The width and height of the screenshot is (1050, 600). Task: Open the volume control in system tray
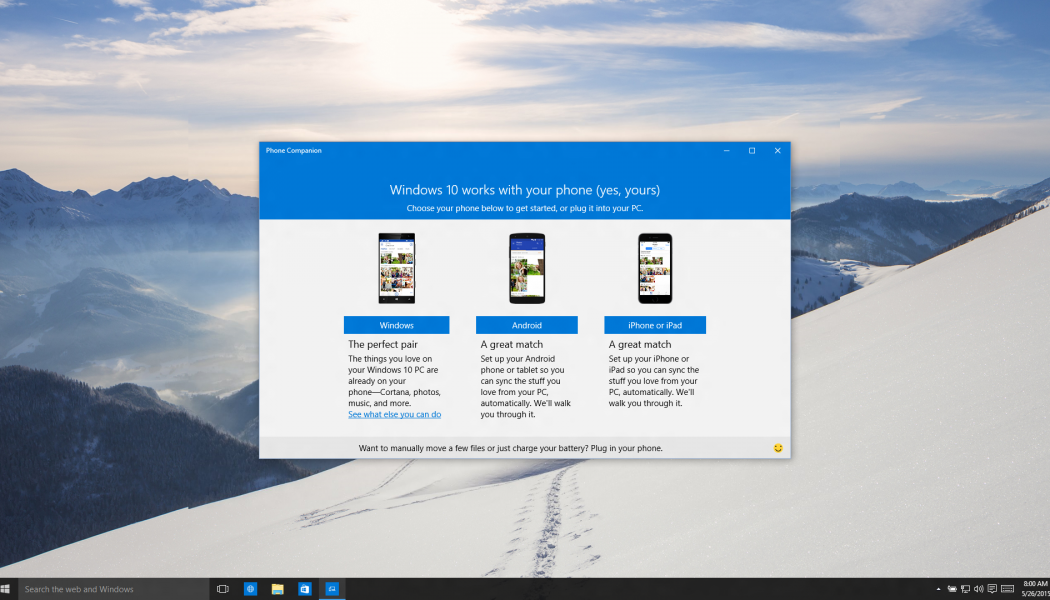pos(978,589)
